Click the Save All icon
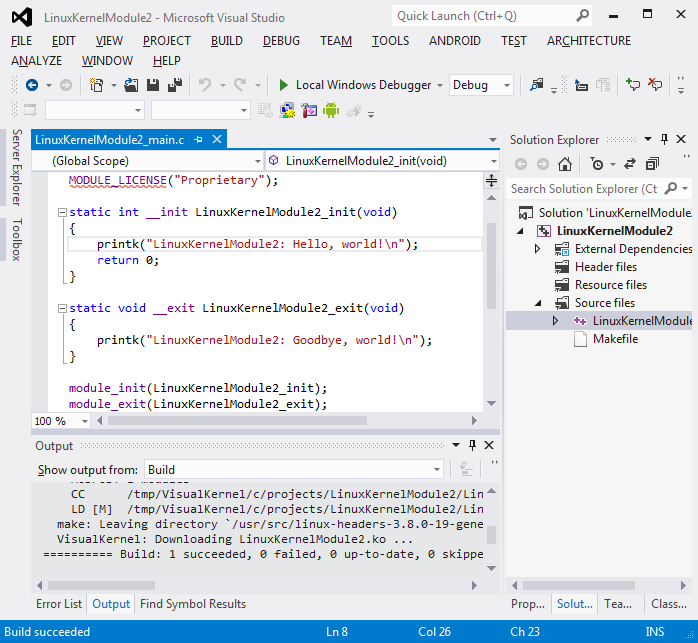Screen dimensions: 698x643 point(175,85)
